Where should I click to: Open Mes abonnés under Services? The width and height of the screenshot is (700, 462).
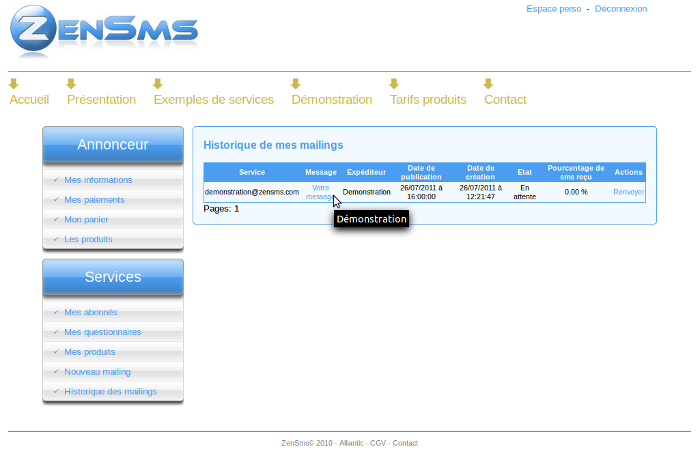[x=90, y=313]
